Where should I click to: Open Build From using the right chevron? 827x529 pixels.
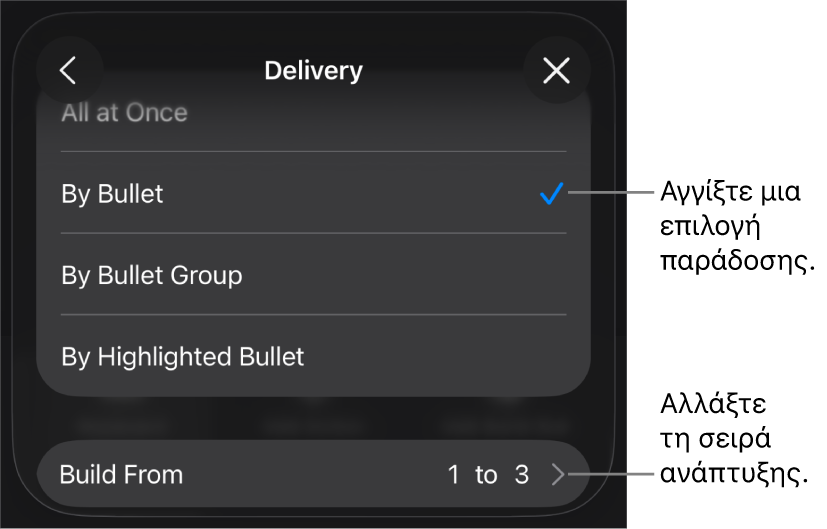[558, 474]
